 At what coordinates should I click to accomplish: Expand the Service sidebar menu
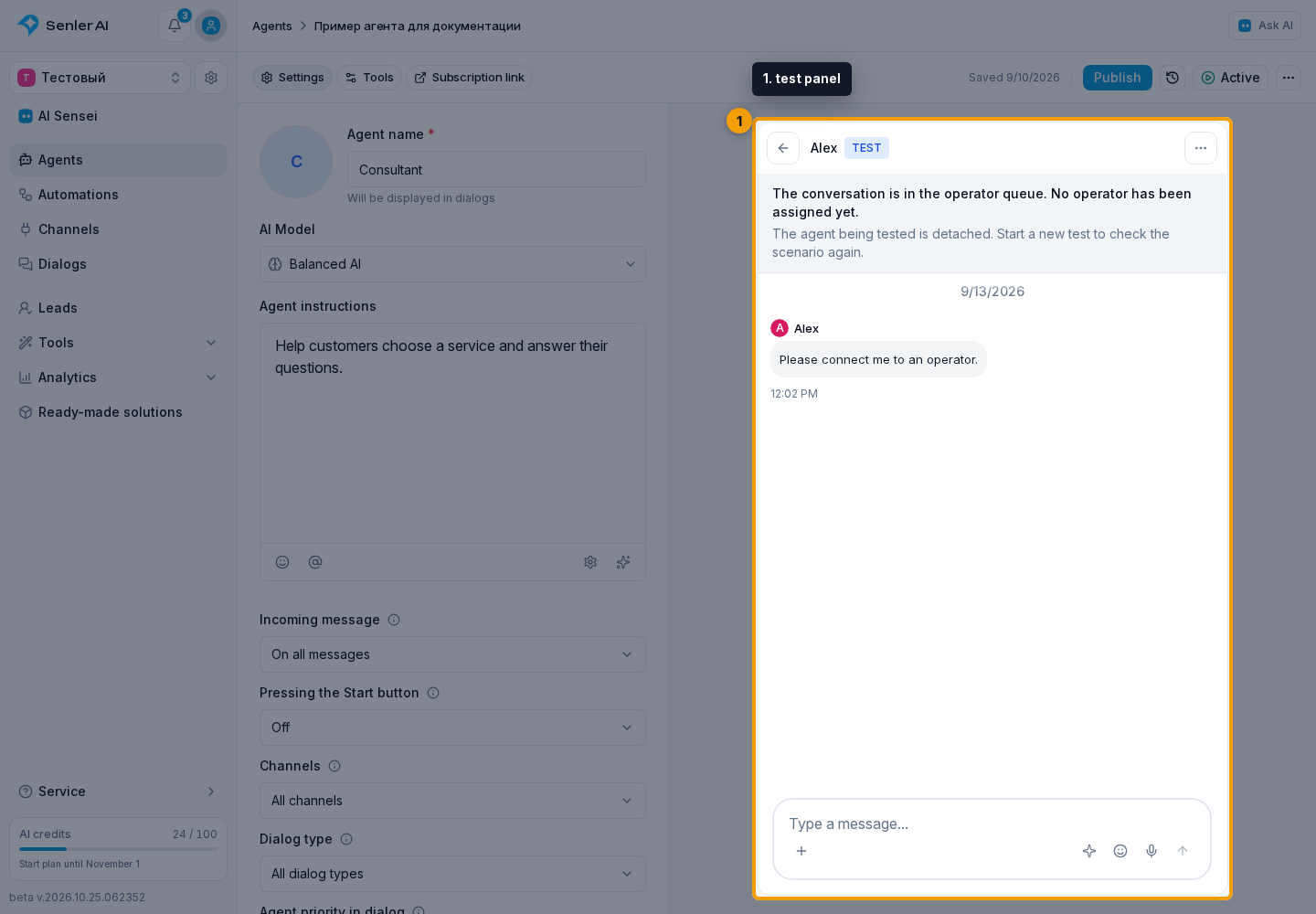(118, 792)
